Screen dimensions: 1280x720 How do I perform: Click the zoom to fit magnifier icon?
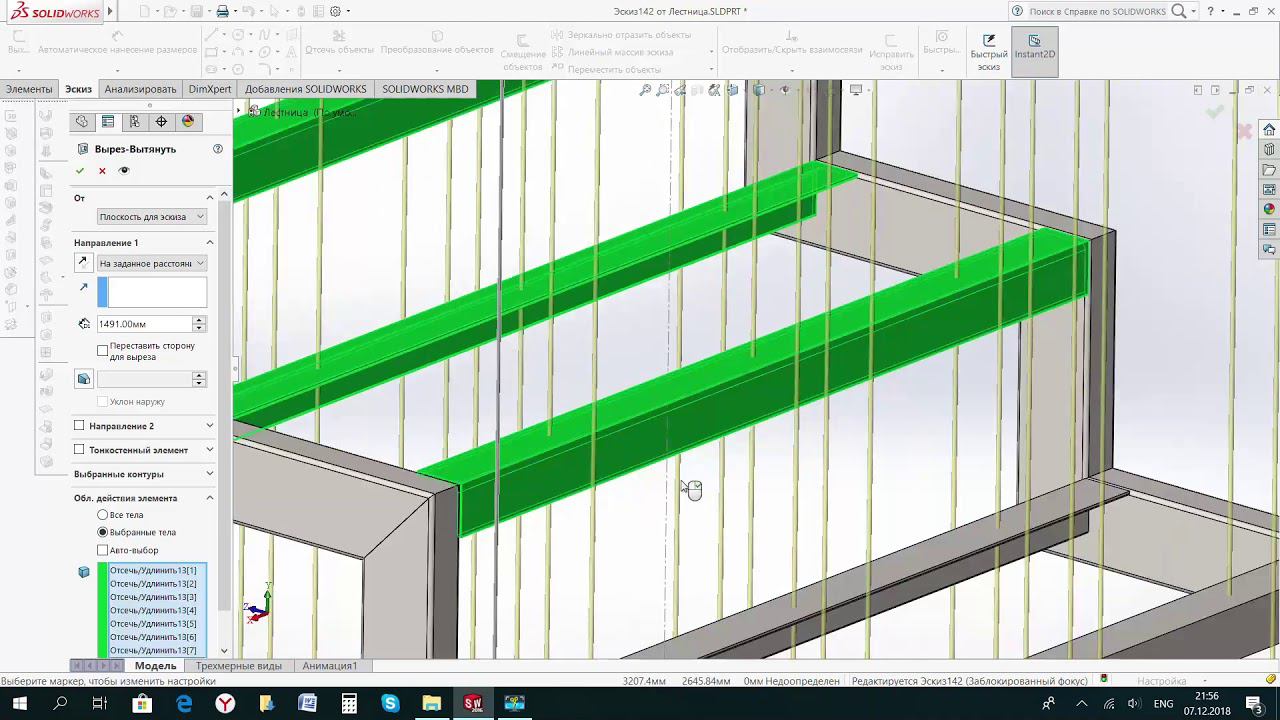pyautogui.click(x=646, y=90)
